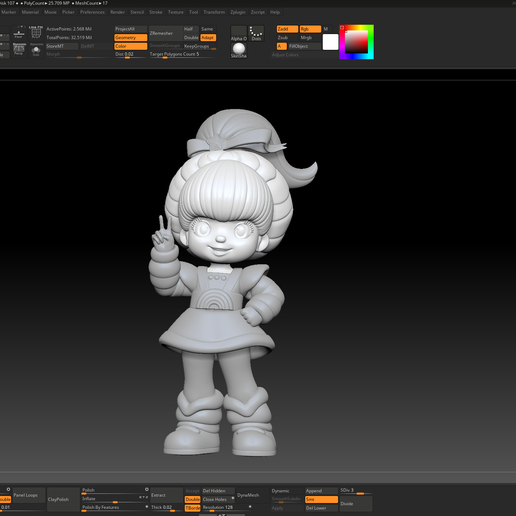
Task: Toggle the Extract Double option
Action: point(192,499)
